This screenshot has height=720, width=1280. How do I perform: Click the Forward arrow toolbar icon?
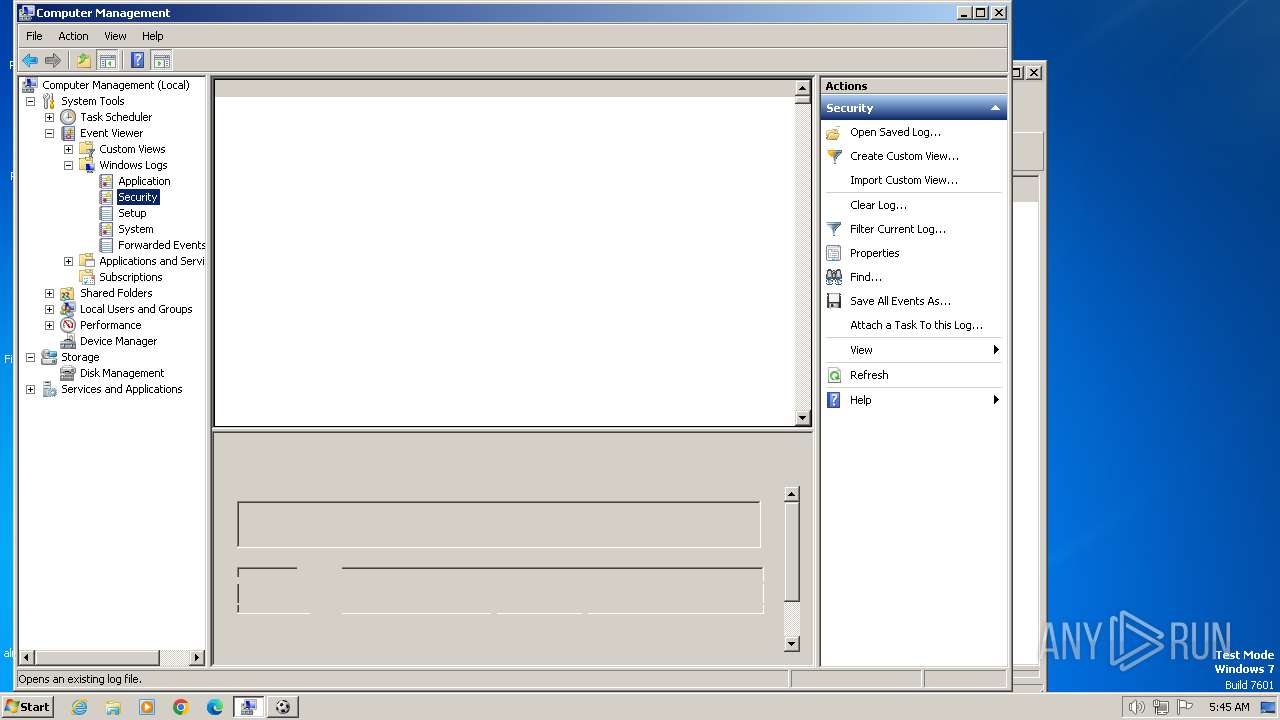point(53,60)
